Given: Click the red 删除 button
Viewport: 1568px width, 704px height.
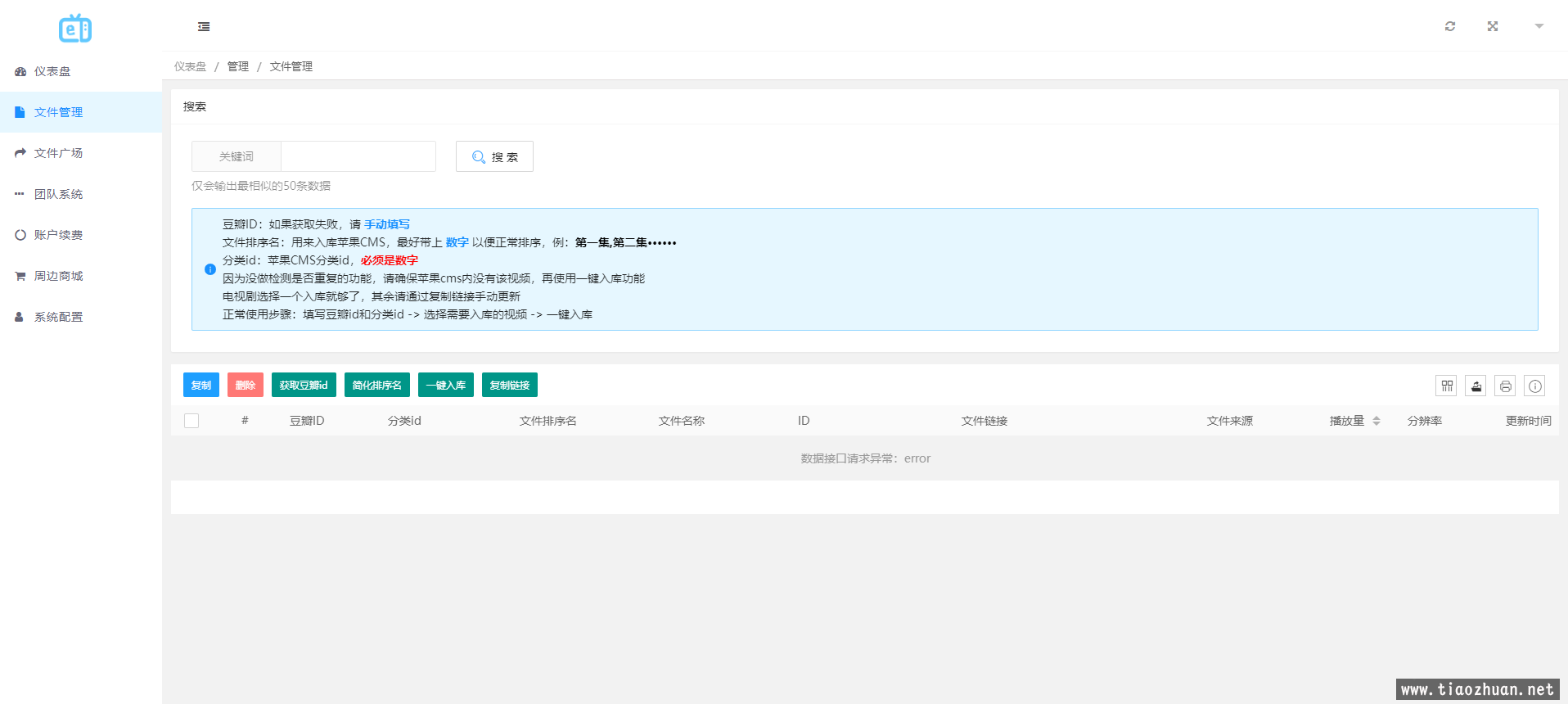Looking at the screenshot, I should point(246,385).
